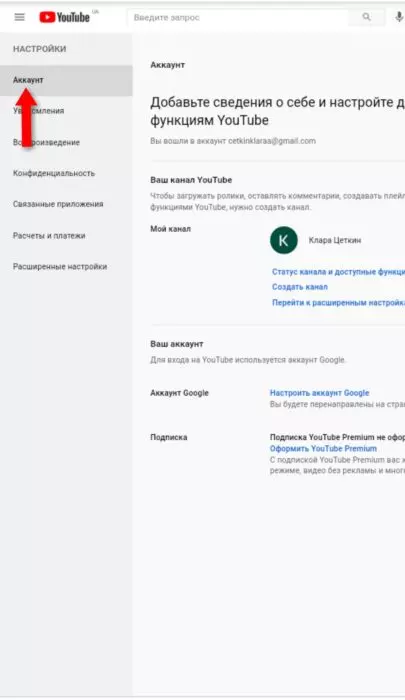
Task: Open 'Воспроизведение' settings section
Action: (66, 142)
